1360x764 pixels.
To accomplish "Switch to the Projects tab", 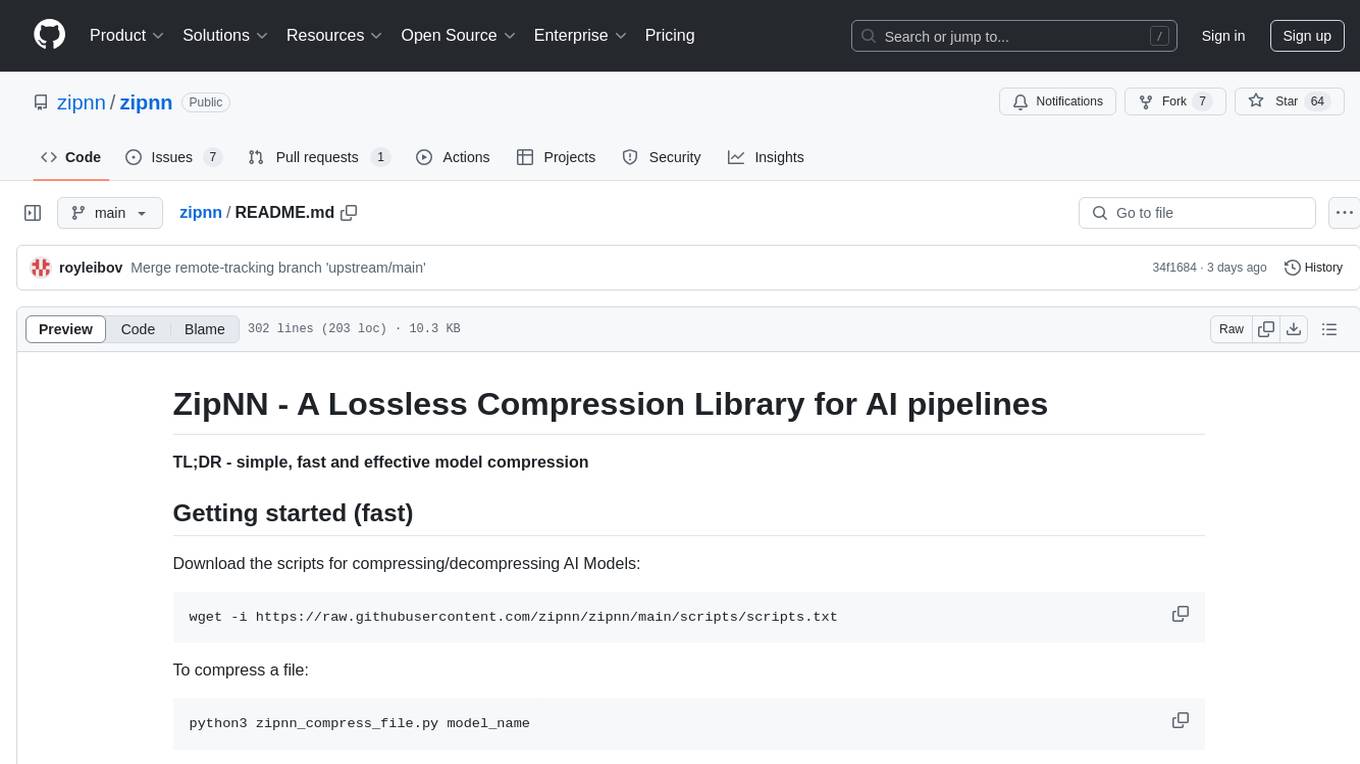I will point(556,157).
